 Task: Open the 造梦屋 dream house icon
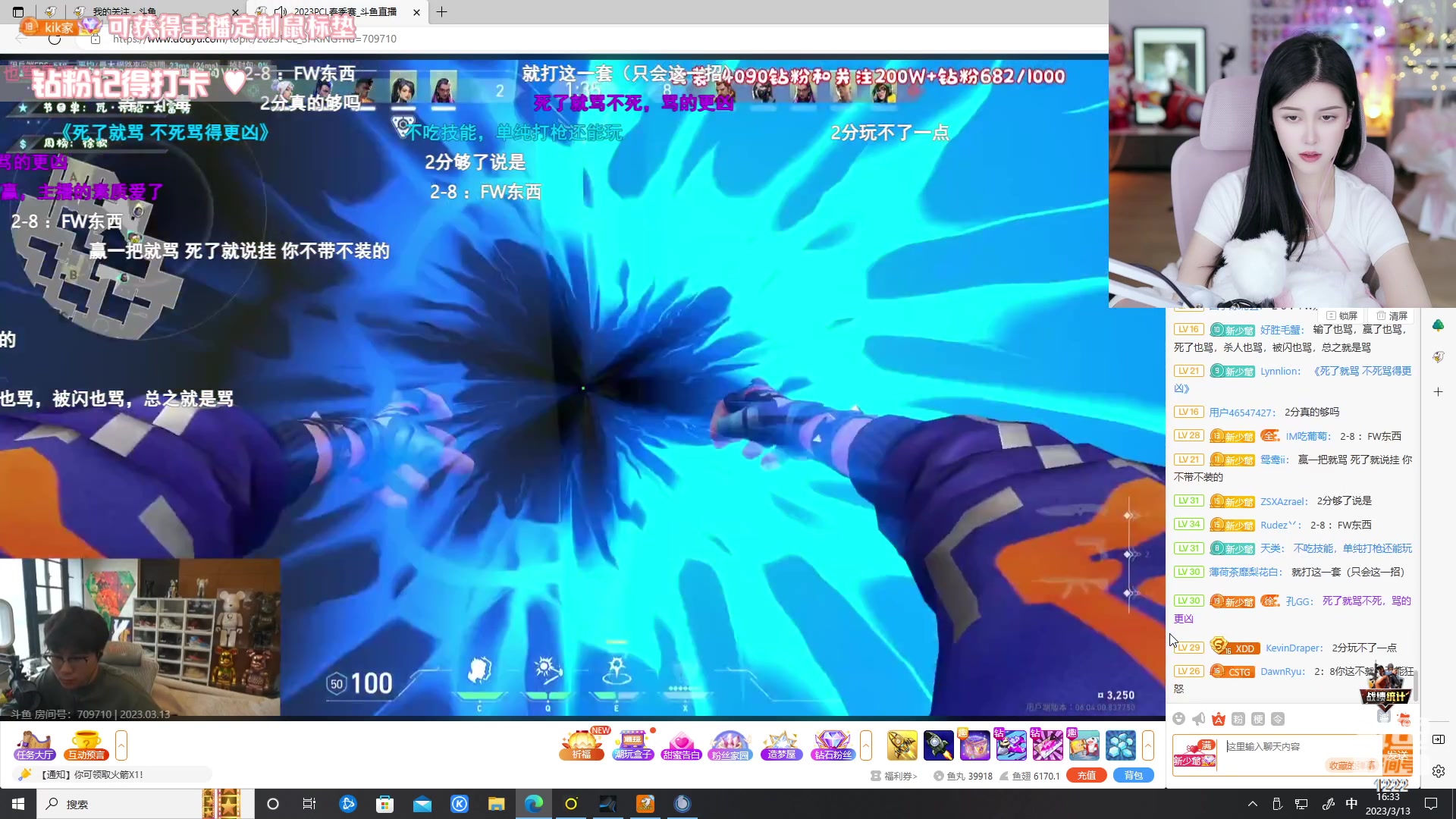pyautogui.click(x=781, y=745)
